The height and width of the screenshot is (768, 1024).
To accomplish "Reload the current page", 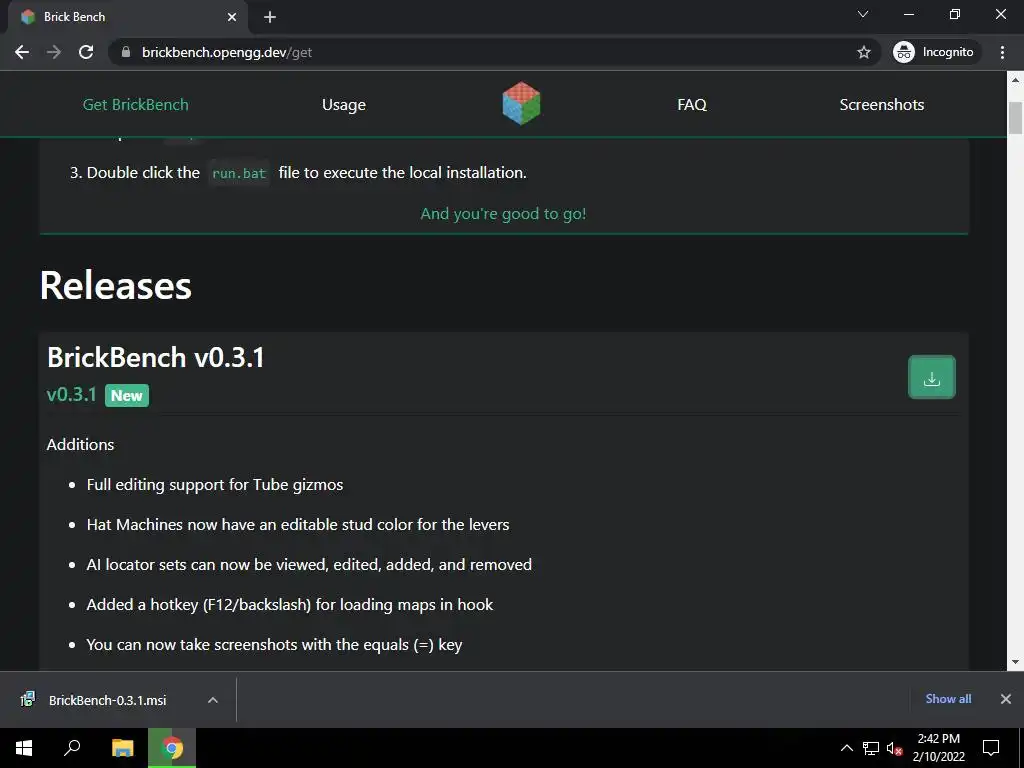I will [x=86, y=52].
